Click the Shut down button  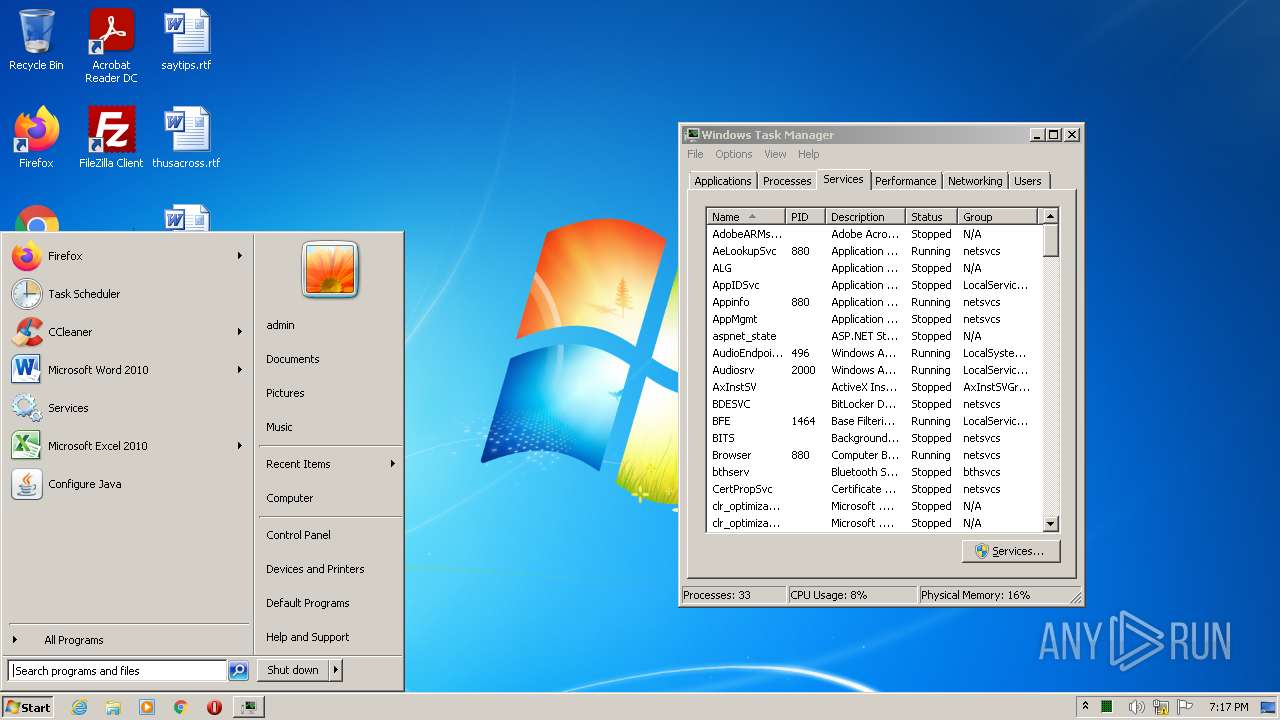tap(293, 670)
